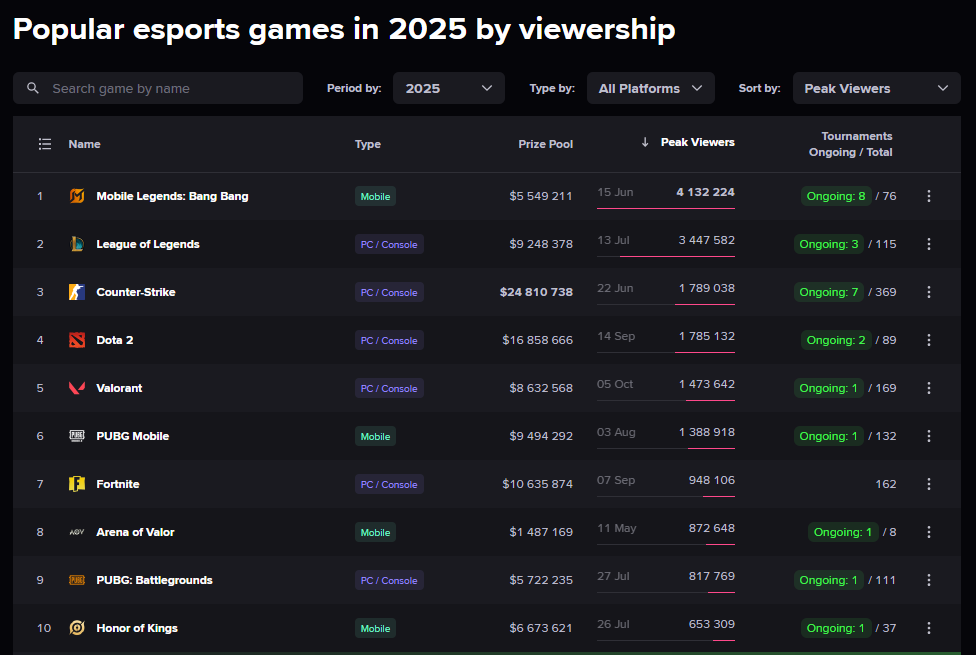
Task: Click the Search game by name field
Action: (158, 88)
